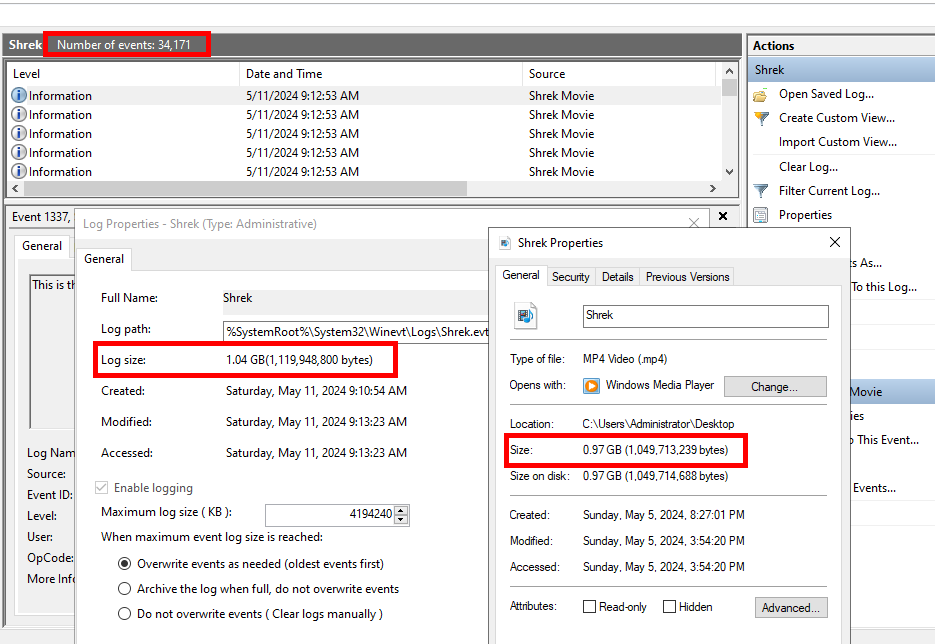The width and height of the screenshot is (935, 644).
Task: Close the Log Properties dialog
Action: pyautogui.click(x=693, y=223)
